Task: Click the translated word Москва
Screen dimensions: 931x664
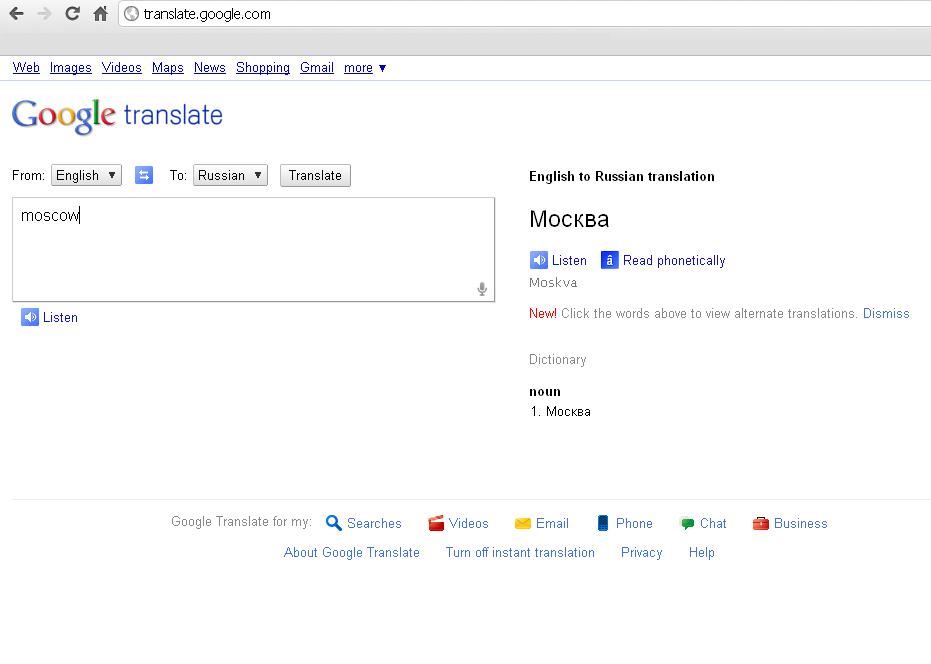Action: click(569, 219)
